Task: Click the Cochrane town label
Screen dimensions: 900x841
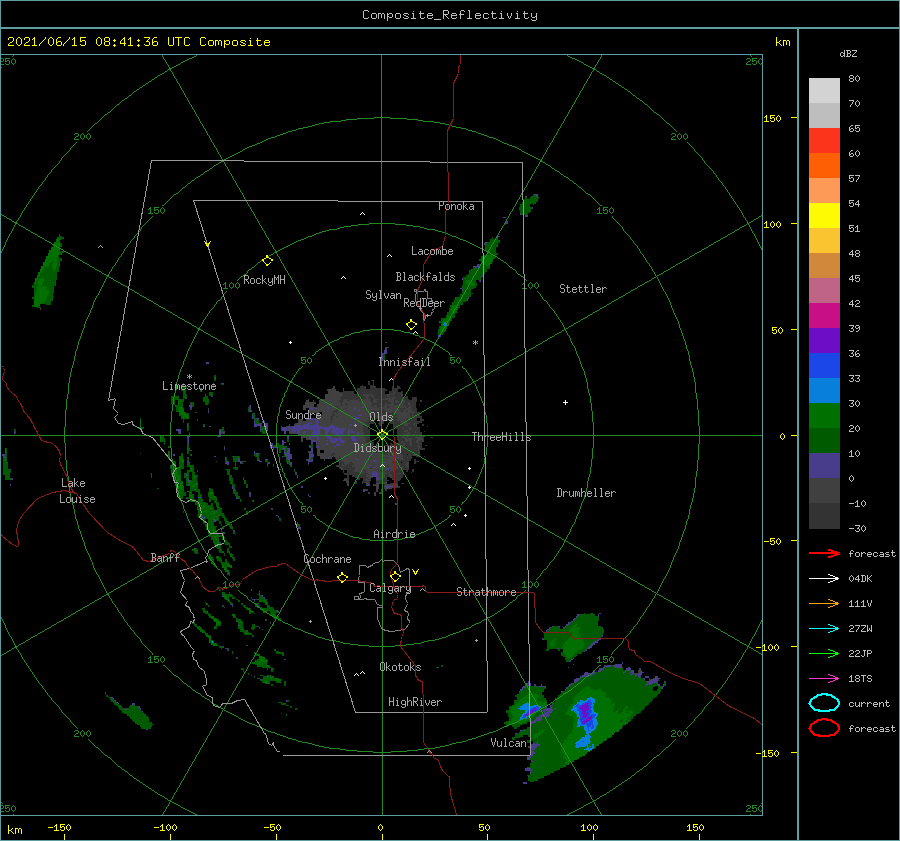Action: click(x=327, y=559)
